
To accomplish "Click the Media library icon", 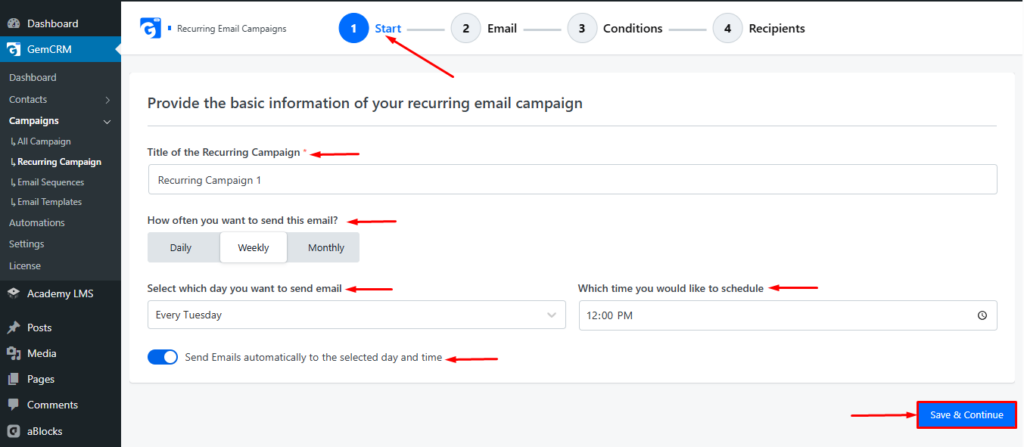I will point(14,353).
